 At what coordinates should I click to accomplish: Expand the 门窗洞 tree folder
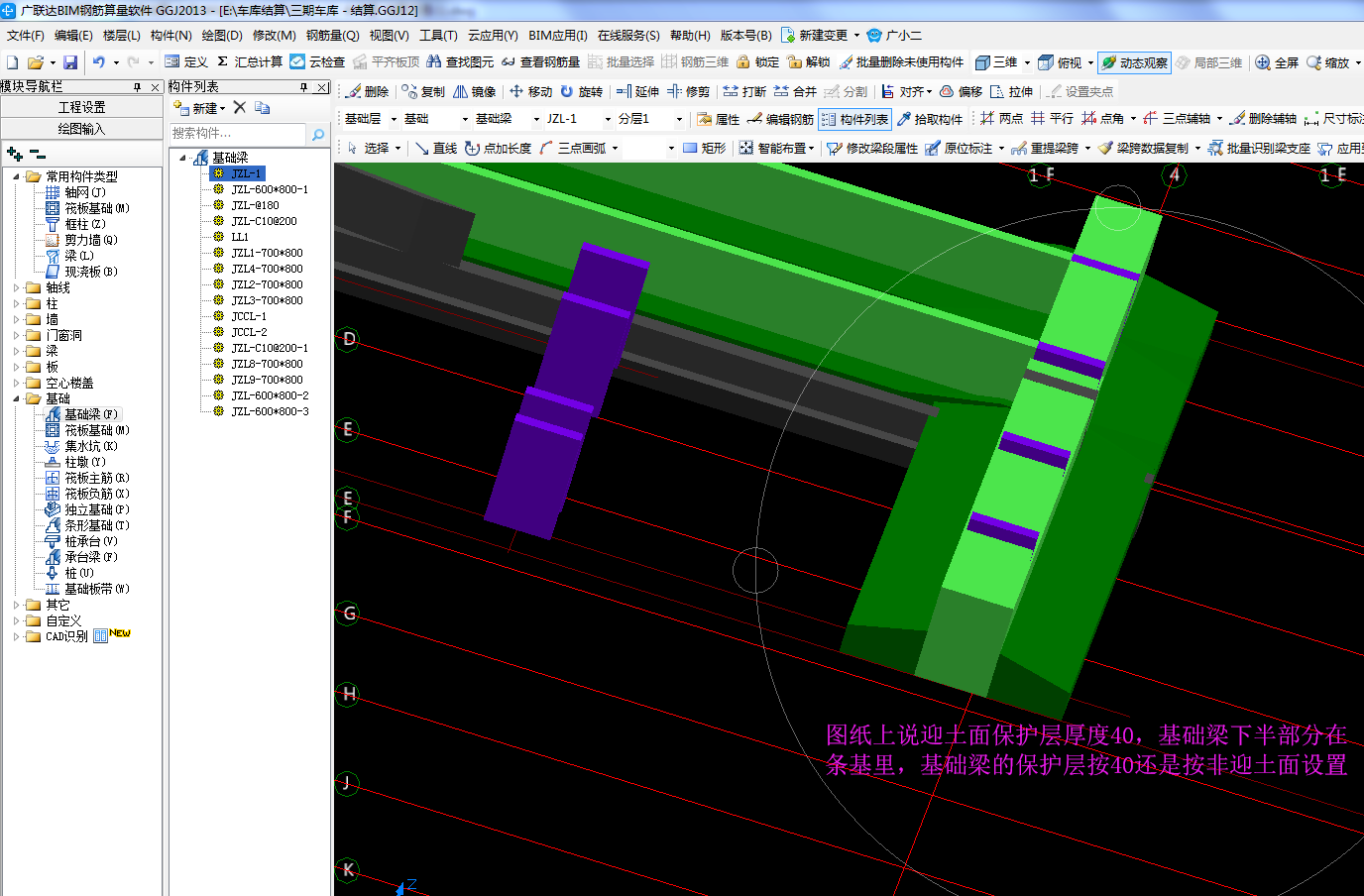(x=17, y=335)
